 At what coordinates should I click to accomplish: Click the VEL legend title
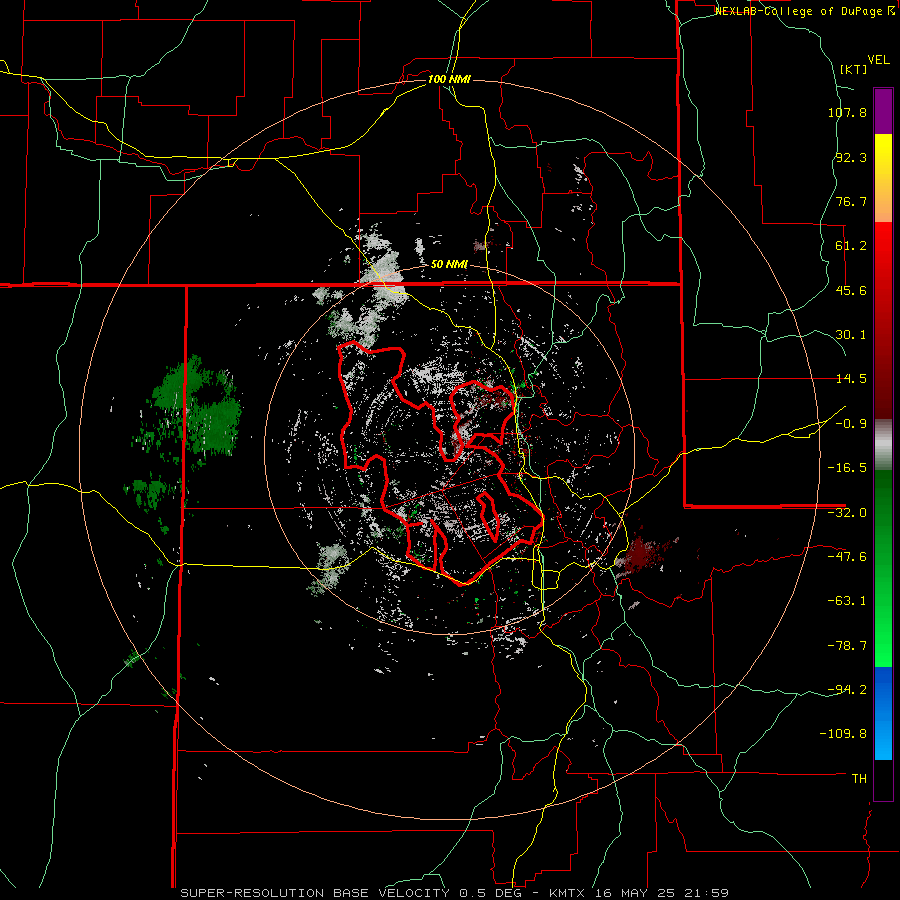(x=878, y=60)
